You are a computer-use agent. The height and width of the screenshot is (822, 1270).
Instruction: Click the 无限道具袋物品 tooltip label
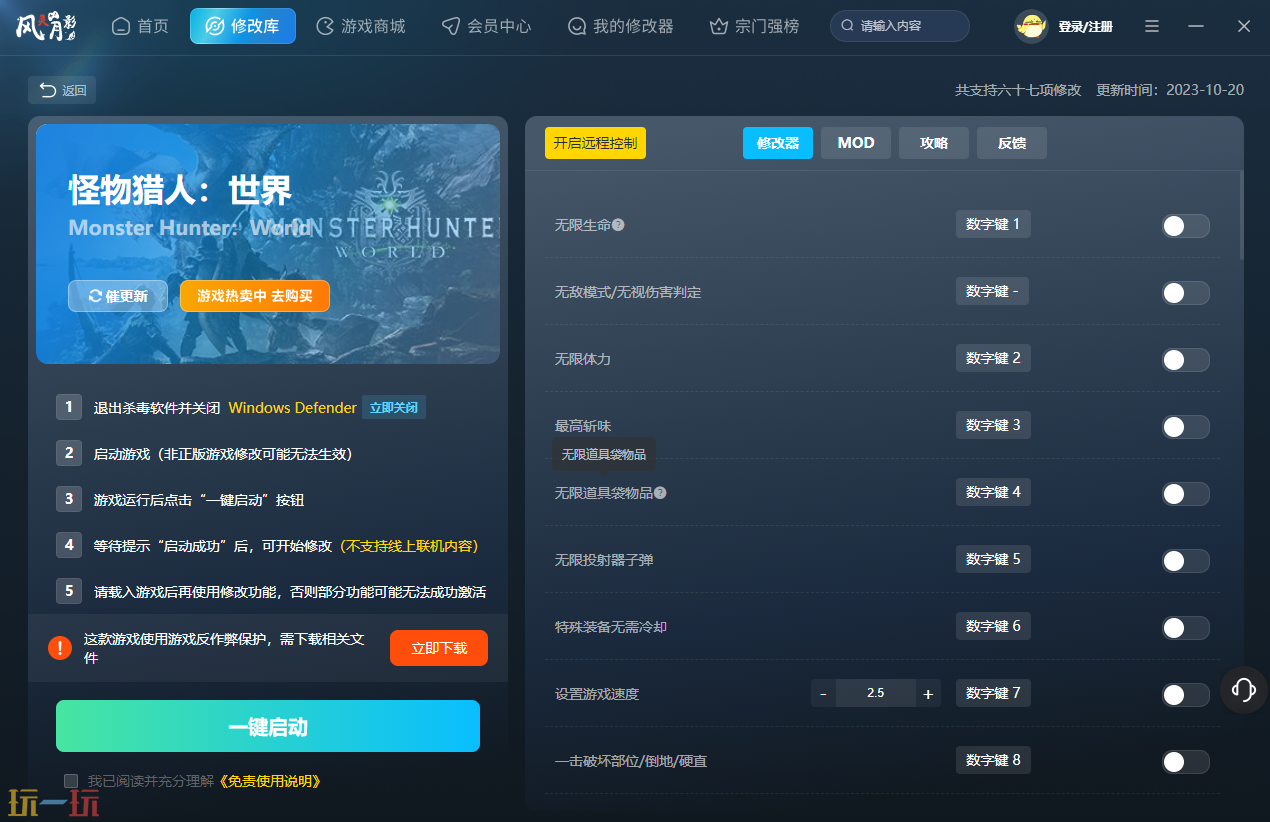604,454
